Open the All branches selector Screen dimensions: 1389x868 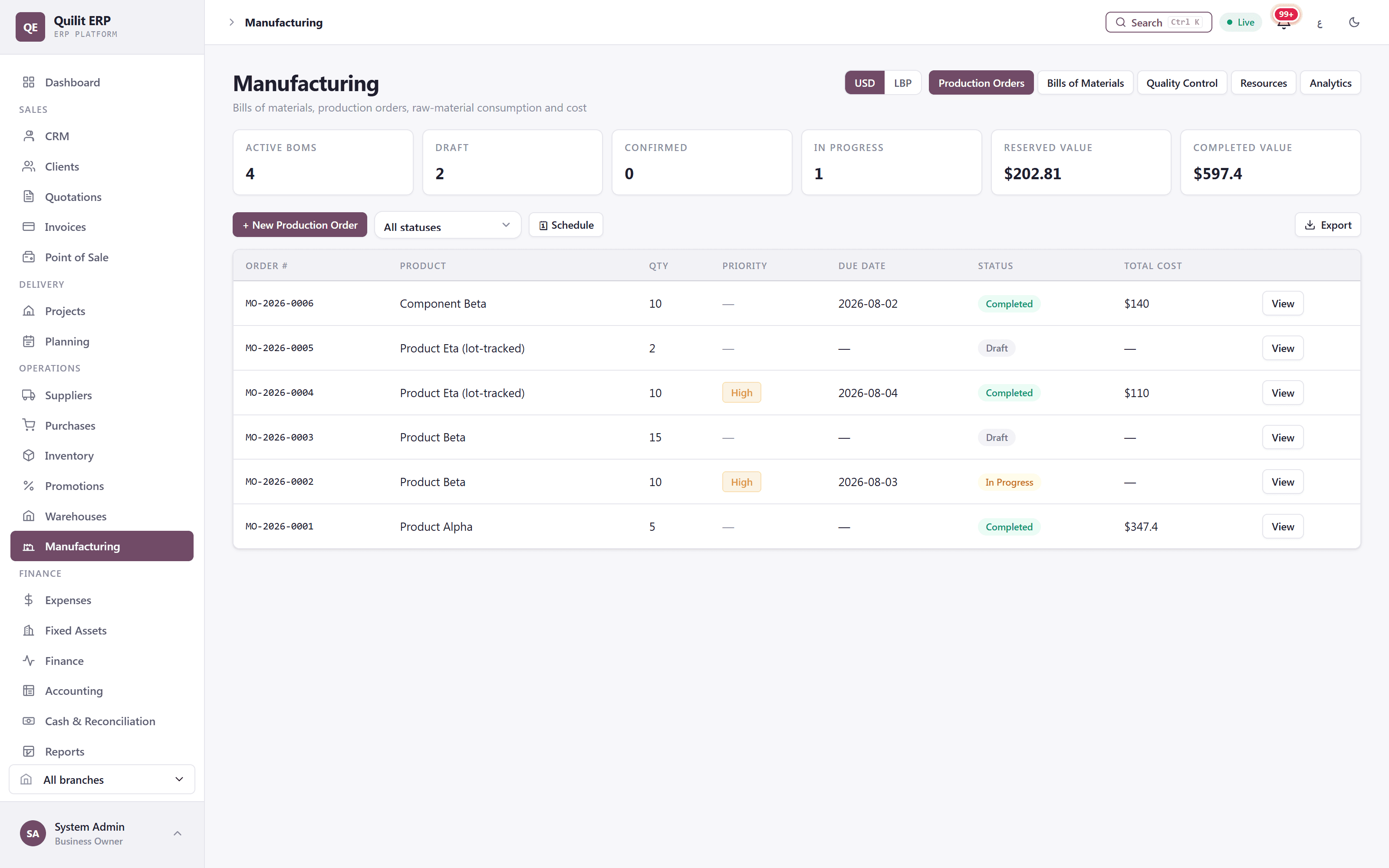pyautogui.click(x=102, y=779)
